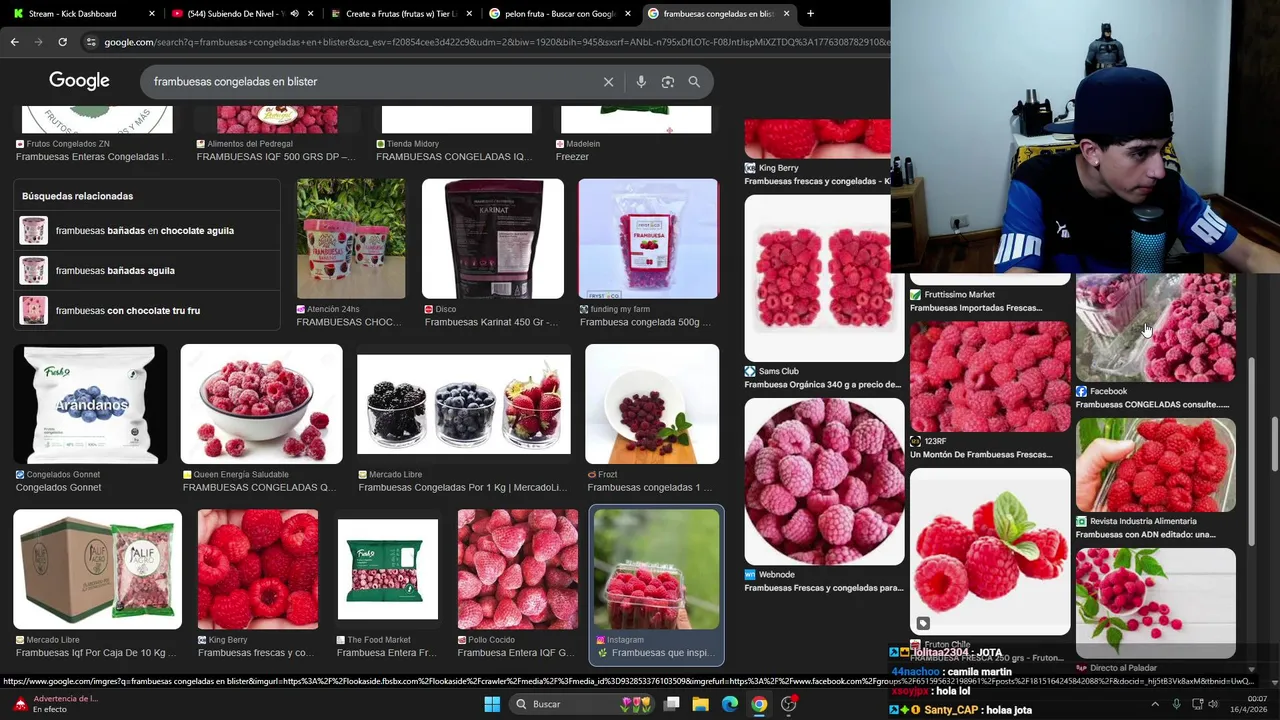Open weather warning widget on taskbar
Image resolution: width=1280 pixels, height=720 pixels.
point(55,704)
